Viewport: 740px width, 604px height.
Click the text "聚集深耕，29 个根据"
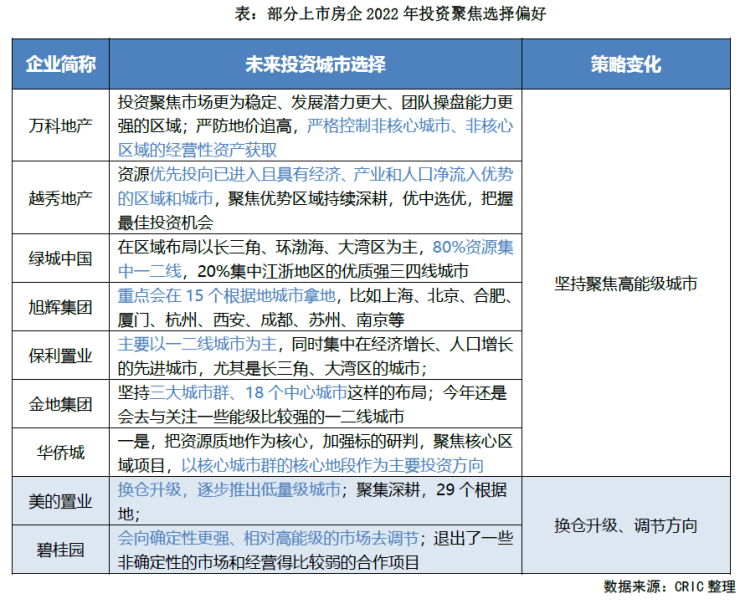pyautogui.click(x=431, y=490)
